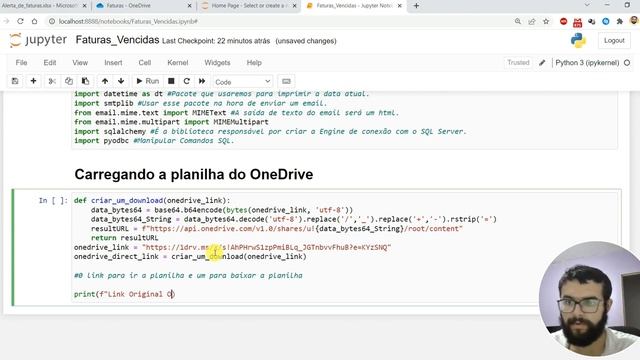Open the Widgets menu

217,63
